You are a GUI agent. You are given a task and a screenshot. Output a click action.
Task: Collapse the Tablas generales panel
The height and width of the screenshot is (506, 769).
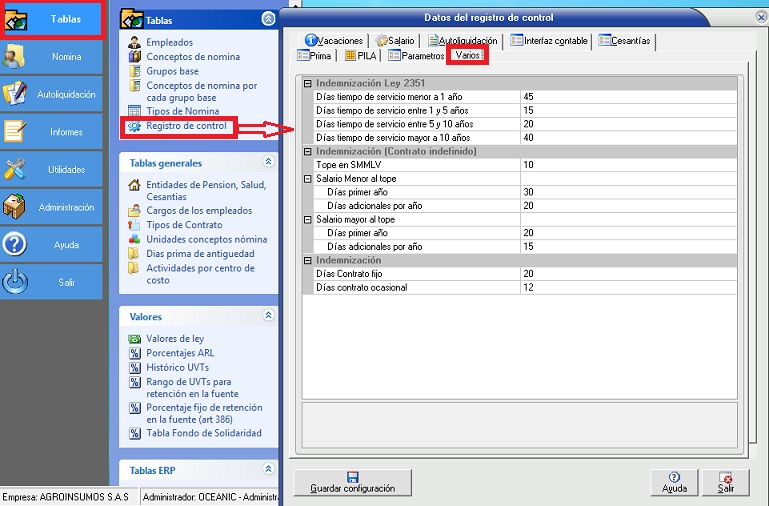tap(267, 162)
